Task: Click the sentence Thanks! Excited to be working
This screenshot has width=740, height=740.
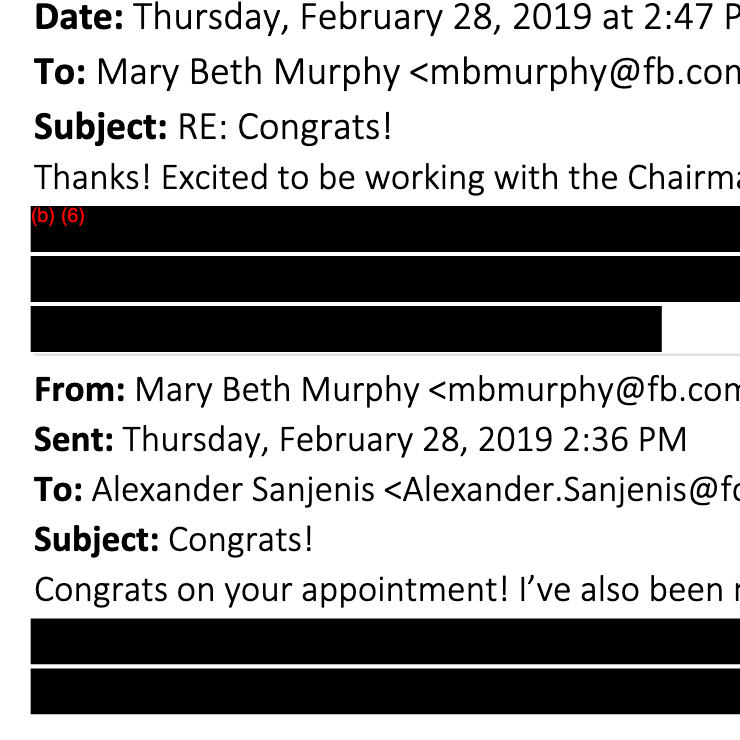Action: point(387,178)
